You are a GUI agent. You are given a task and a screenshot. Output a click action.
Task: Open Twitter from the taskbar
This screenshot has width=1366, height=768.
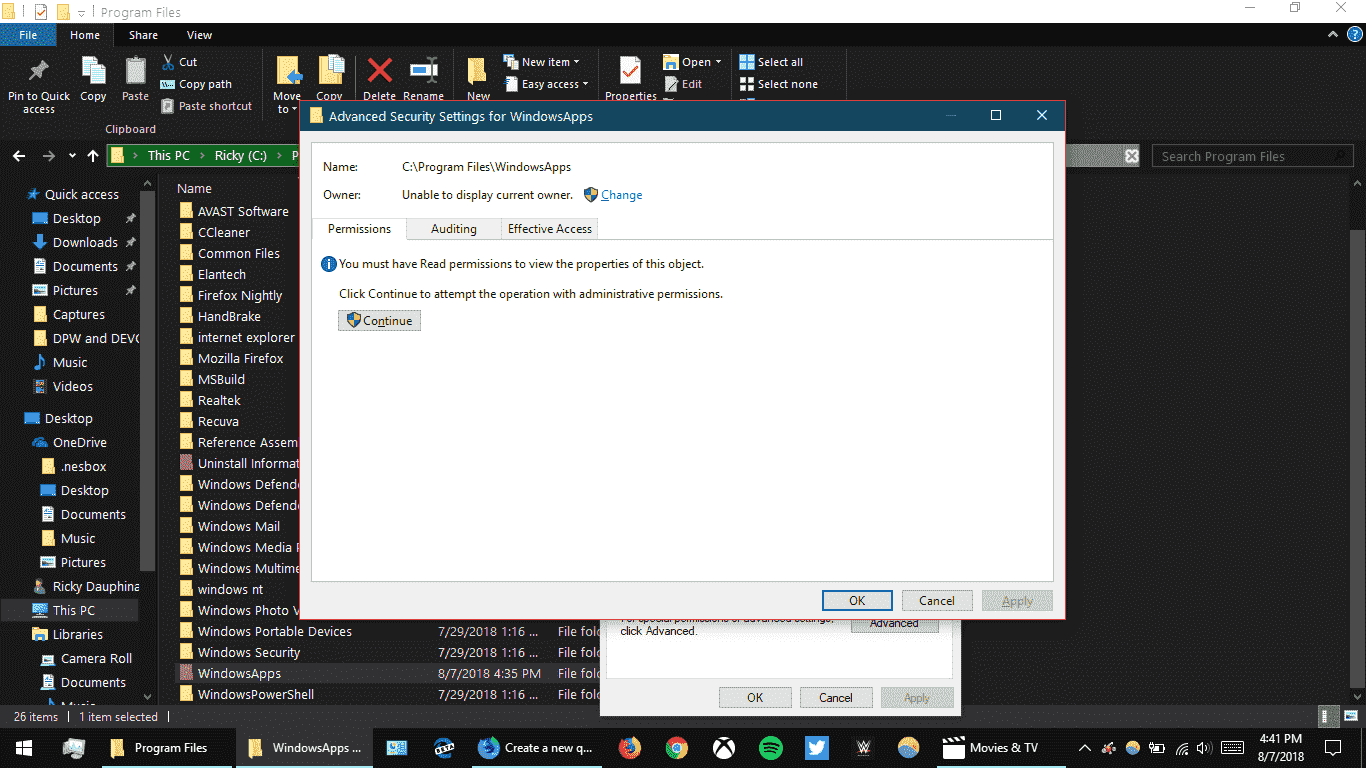point(816,747)
